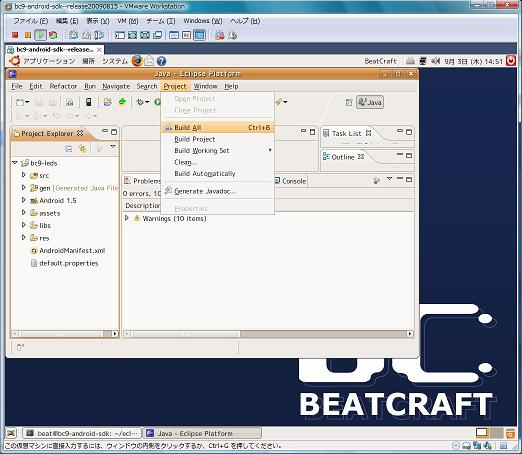Collapse the bc9-leds project node

15,163
